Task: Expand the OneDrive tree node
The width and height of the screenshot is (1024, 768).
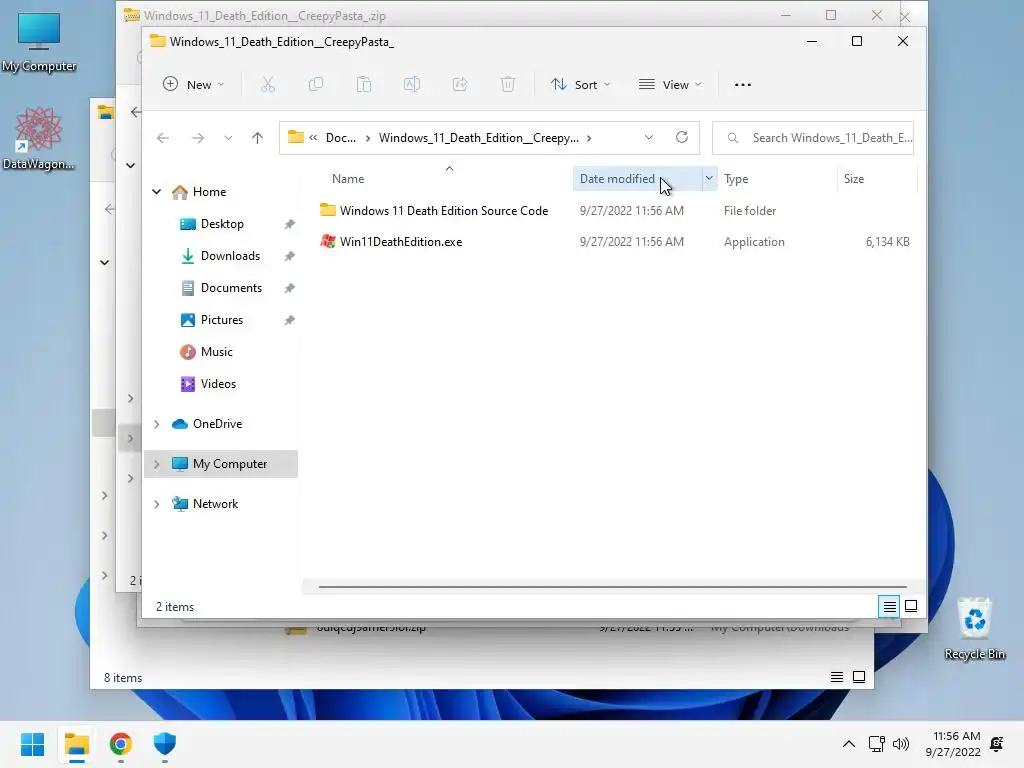Action: (x=157, y=424)
